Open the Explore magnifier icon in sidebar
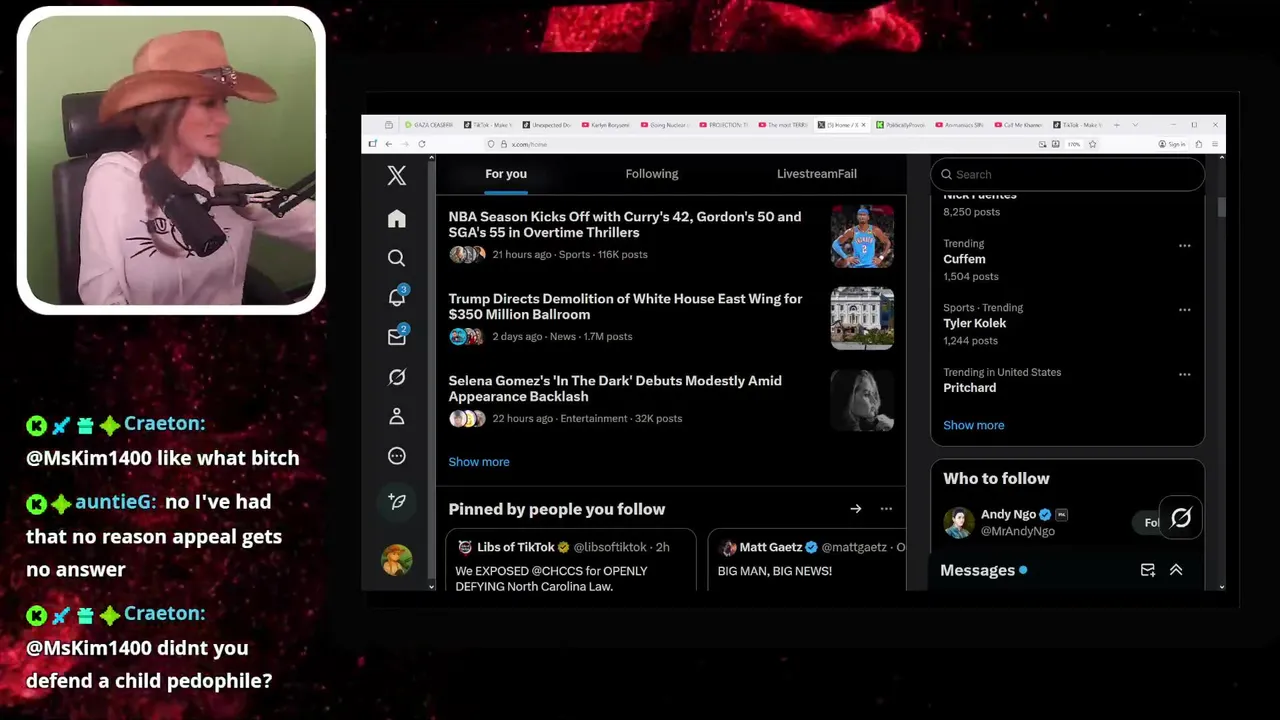The height and width of the screenshot is (720, 1280). click(397, 258)
